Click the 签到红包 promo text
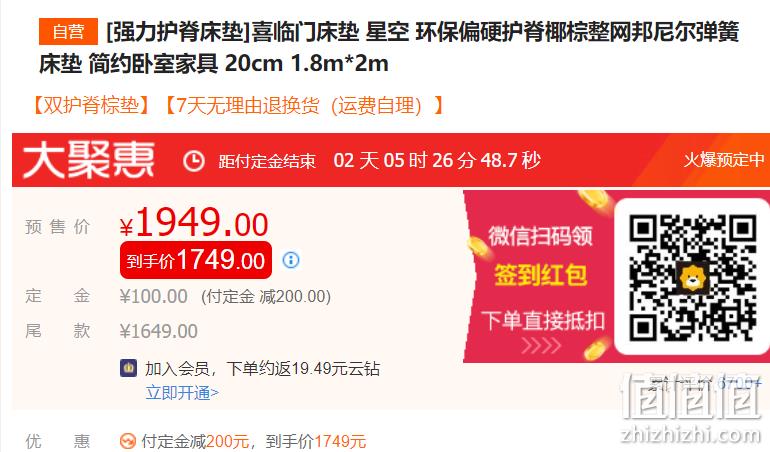Viewport: 770px width, 452px height. tap(541, 274)
